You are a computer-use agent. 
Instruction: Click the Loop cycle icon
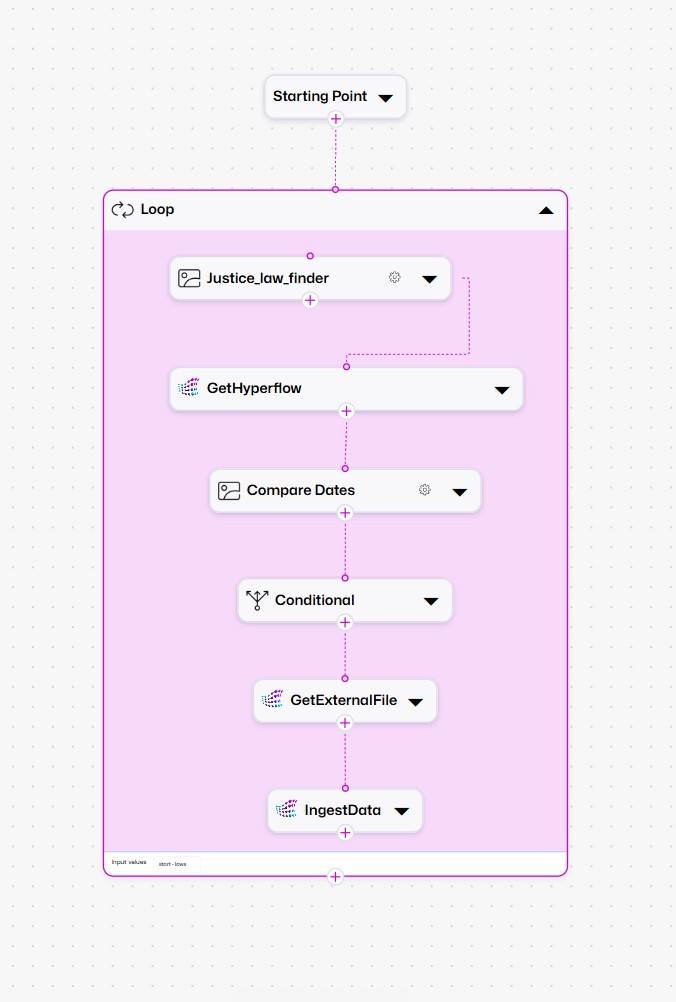pyautogui.click(x=123, y=209)
